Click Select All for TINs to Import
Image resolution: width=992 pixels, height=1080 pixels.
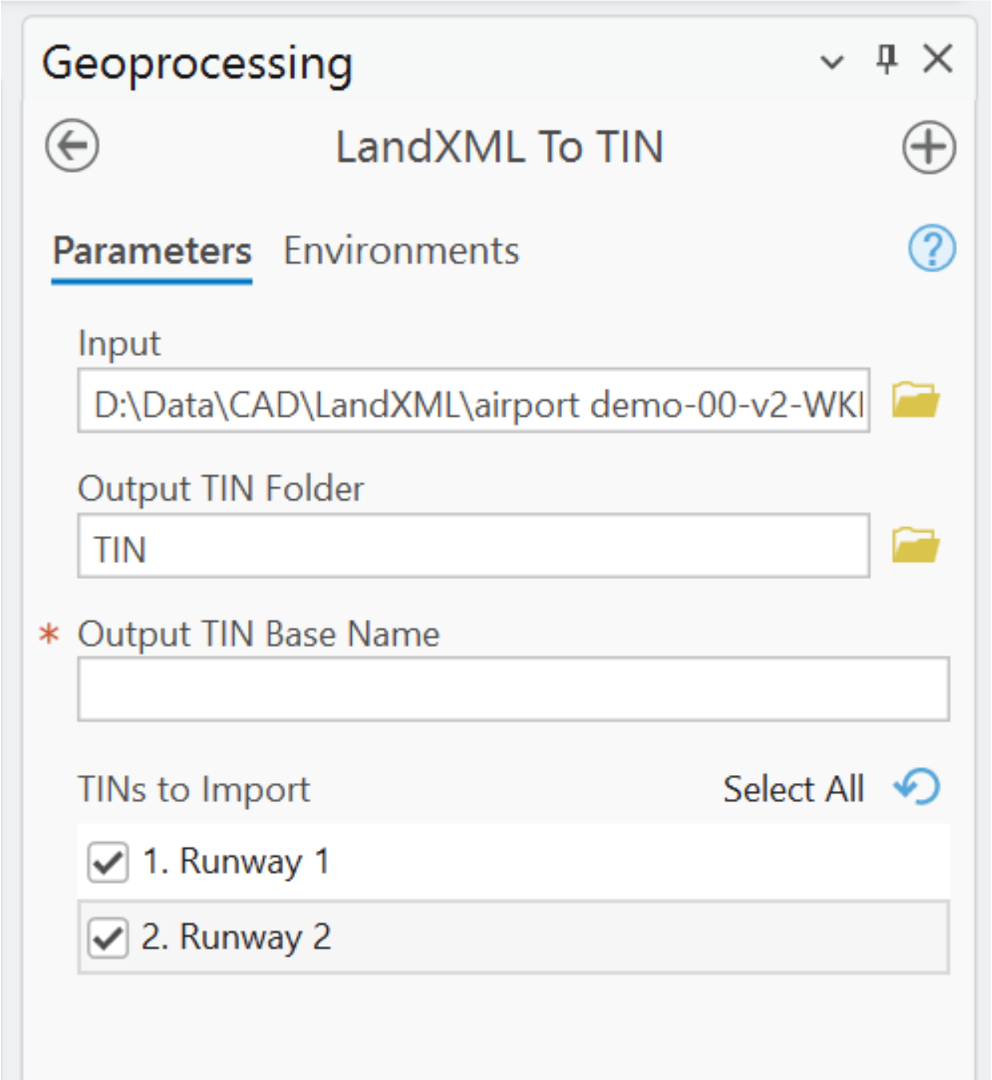pyautogui.click(x=795, y=789)
